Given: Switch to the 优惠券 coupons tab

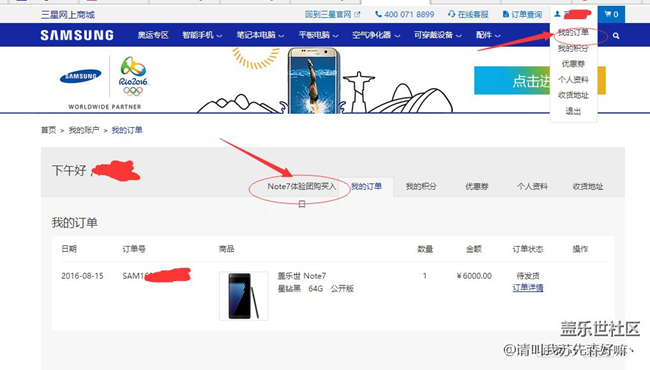Looking at the screenshot, I should 477,186.
